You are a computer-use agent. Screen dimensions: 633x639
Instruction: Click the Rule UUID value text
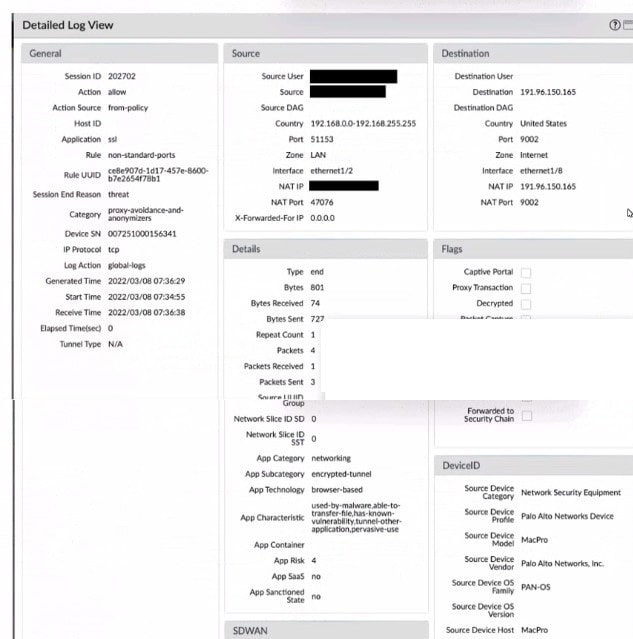tap(158, 175)
